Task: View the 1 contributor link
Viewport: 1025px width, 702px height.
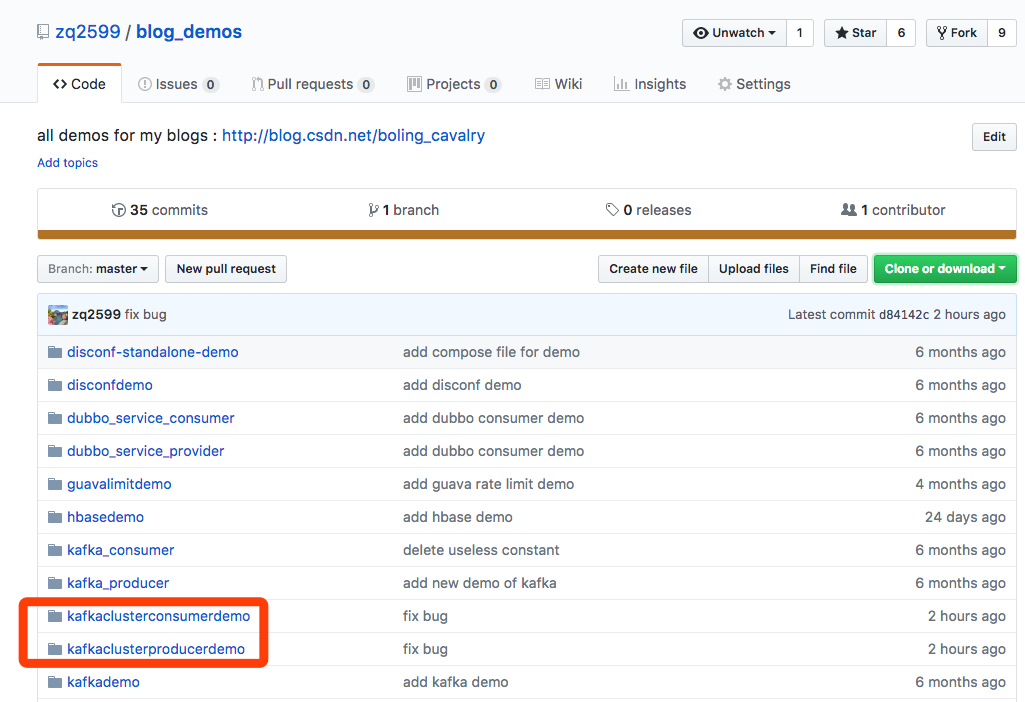Action: point(893,210)
